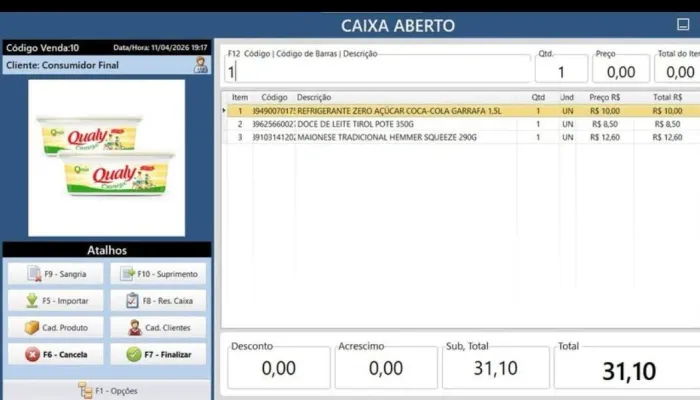This screenshot has height=400, width=700.
Task: Click the Total do Item field
Action: [x=677, y=72]
